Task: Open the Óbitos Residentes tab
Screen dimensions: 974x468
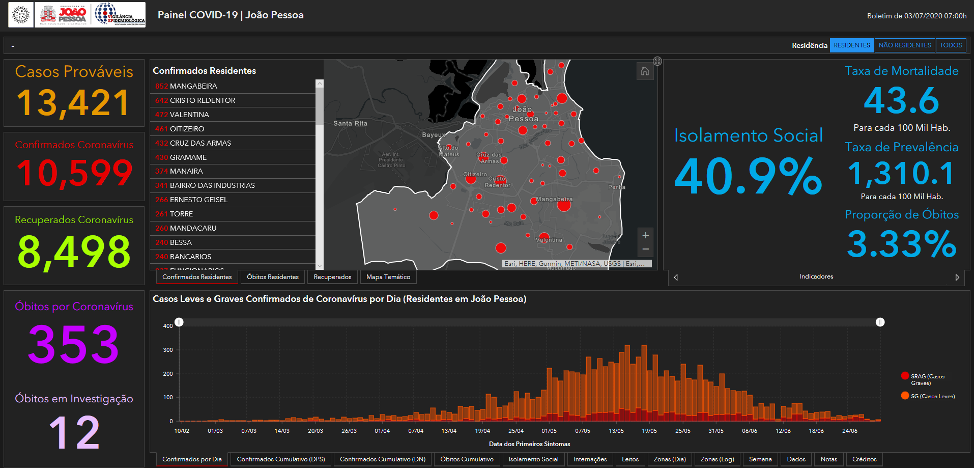Action: [x=272, y=276]
